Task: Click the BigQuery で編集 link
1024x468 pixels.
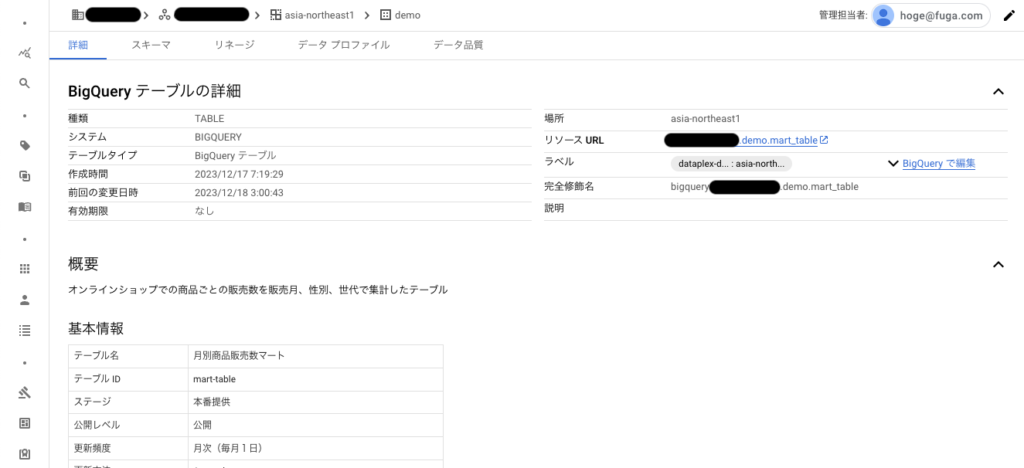Action: click(938, 164)
